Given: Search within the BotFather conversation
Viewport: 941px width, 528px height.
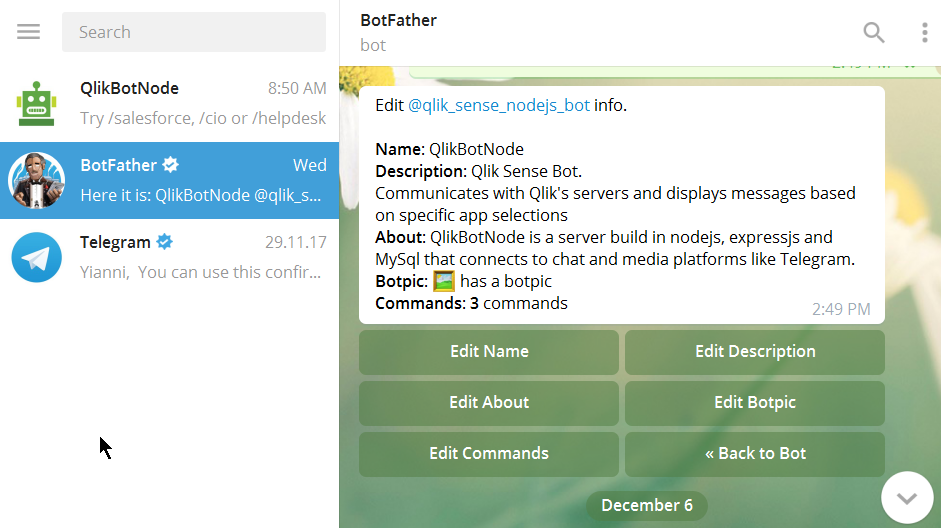Looking at the screenshot, I should (x=874, y=32).
